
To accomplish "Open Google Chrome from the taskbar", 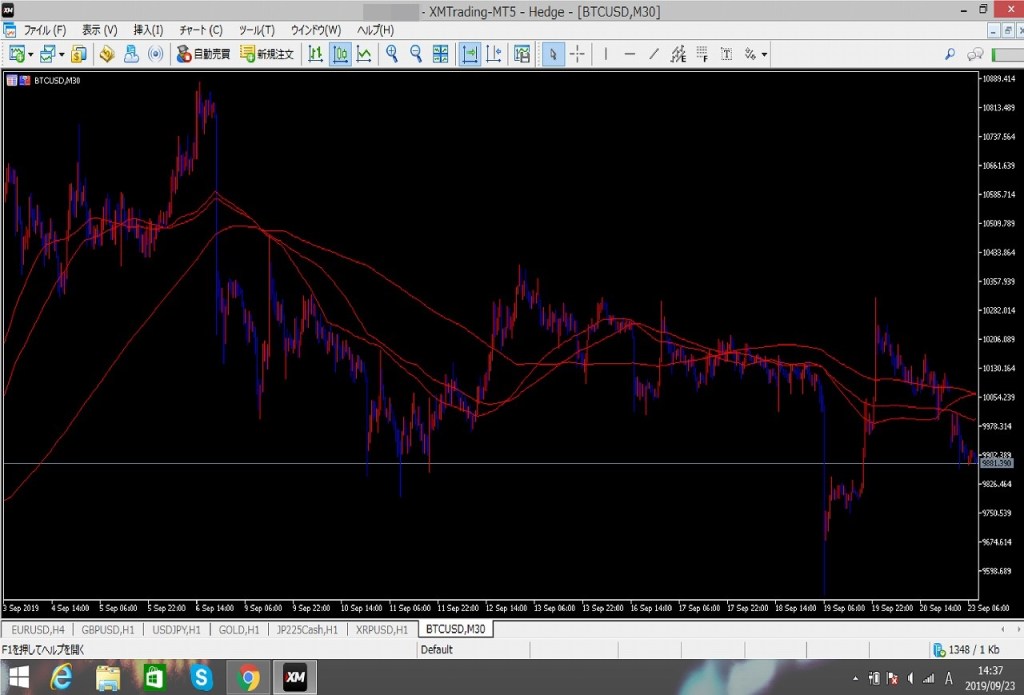I will (249, 679).
